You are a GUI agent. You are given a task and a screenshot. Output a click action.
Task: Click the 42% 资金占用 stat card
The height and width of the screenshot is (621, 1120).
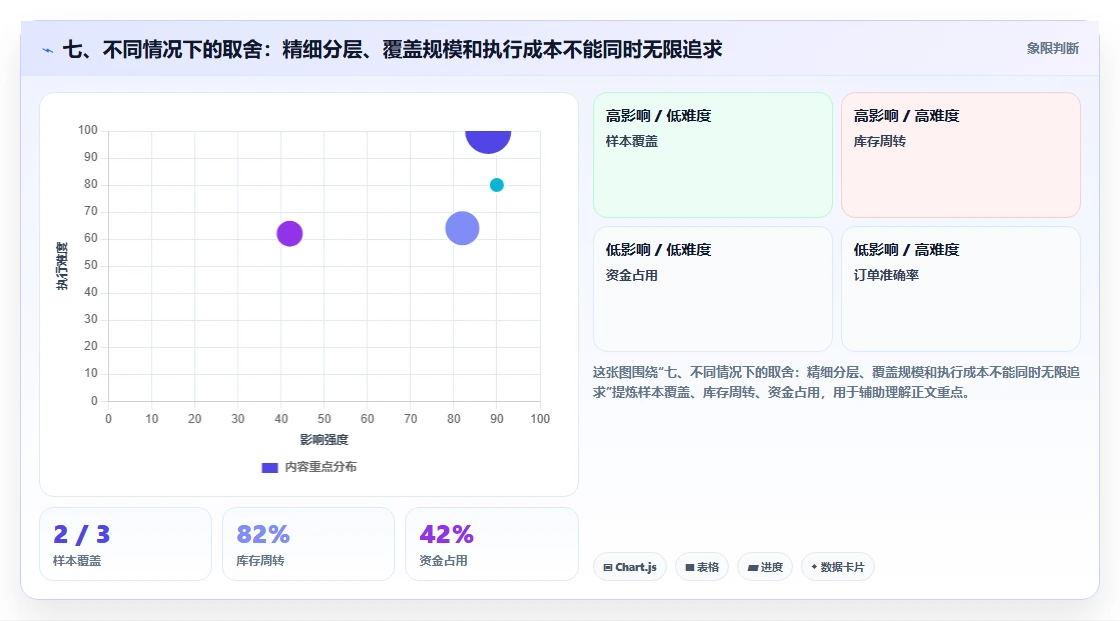click(491, 544)
